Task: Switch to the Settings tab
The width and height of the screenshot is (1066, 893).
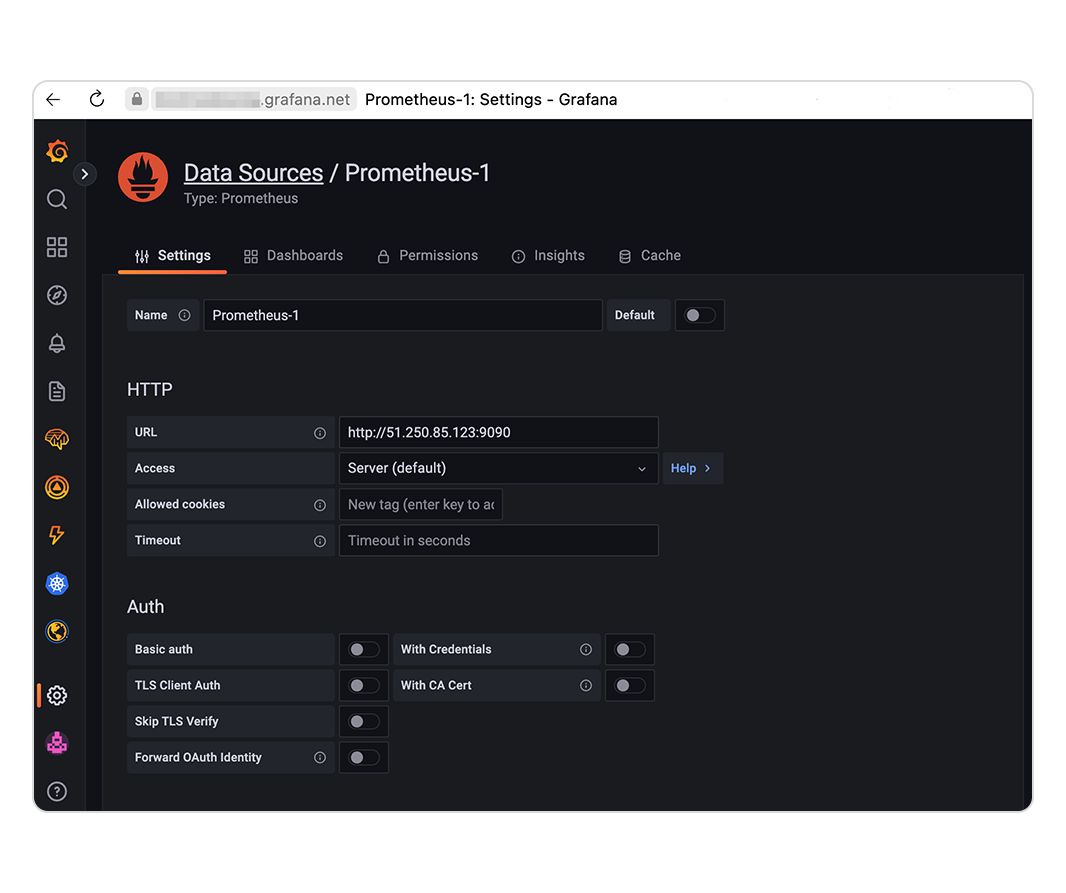Action: 173,256
